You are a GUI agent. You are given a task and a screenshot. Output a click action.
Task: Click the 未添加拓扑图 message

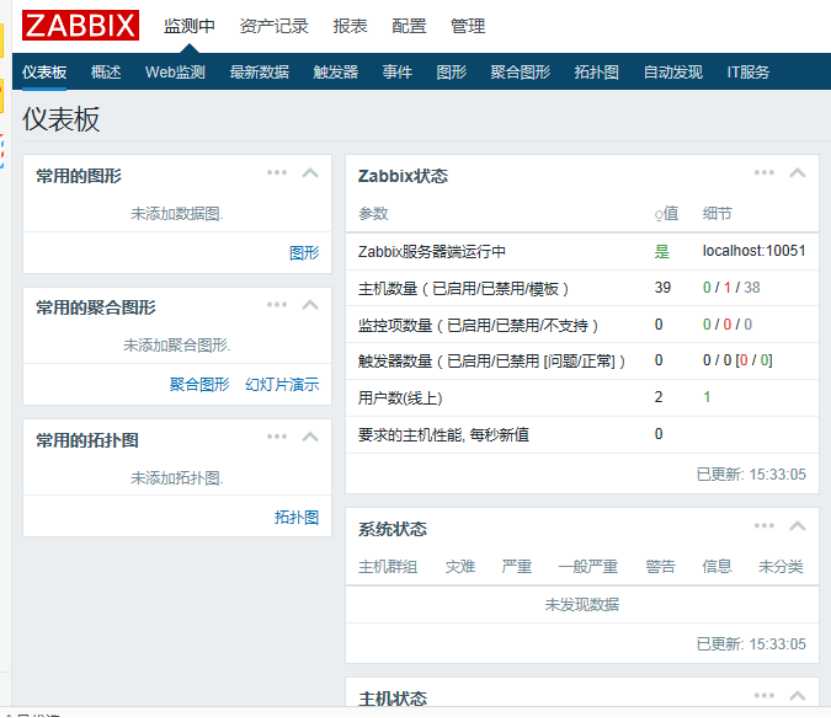pyautogui.click(x=177, y=478)
